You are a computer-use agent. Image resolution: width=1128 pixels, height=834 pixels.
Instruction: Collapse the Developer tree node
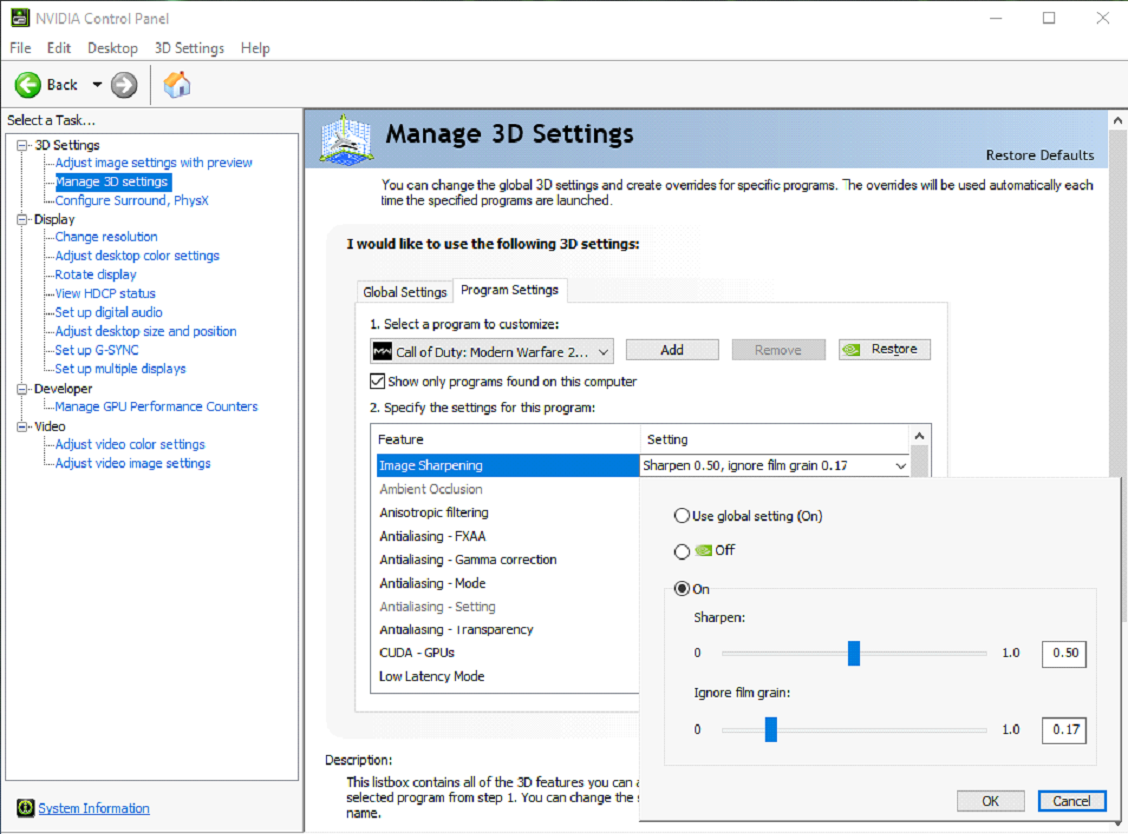22,389
